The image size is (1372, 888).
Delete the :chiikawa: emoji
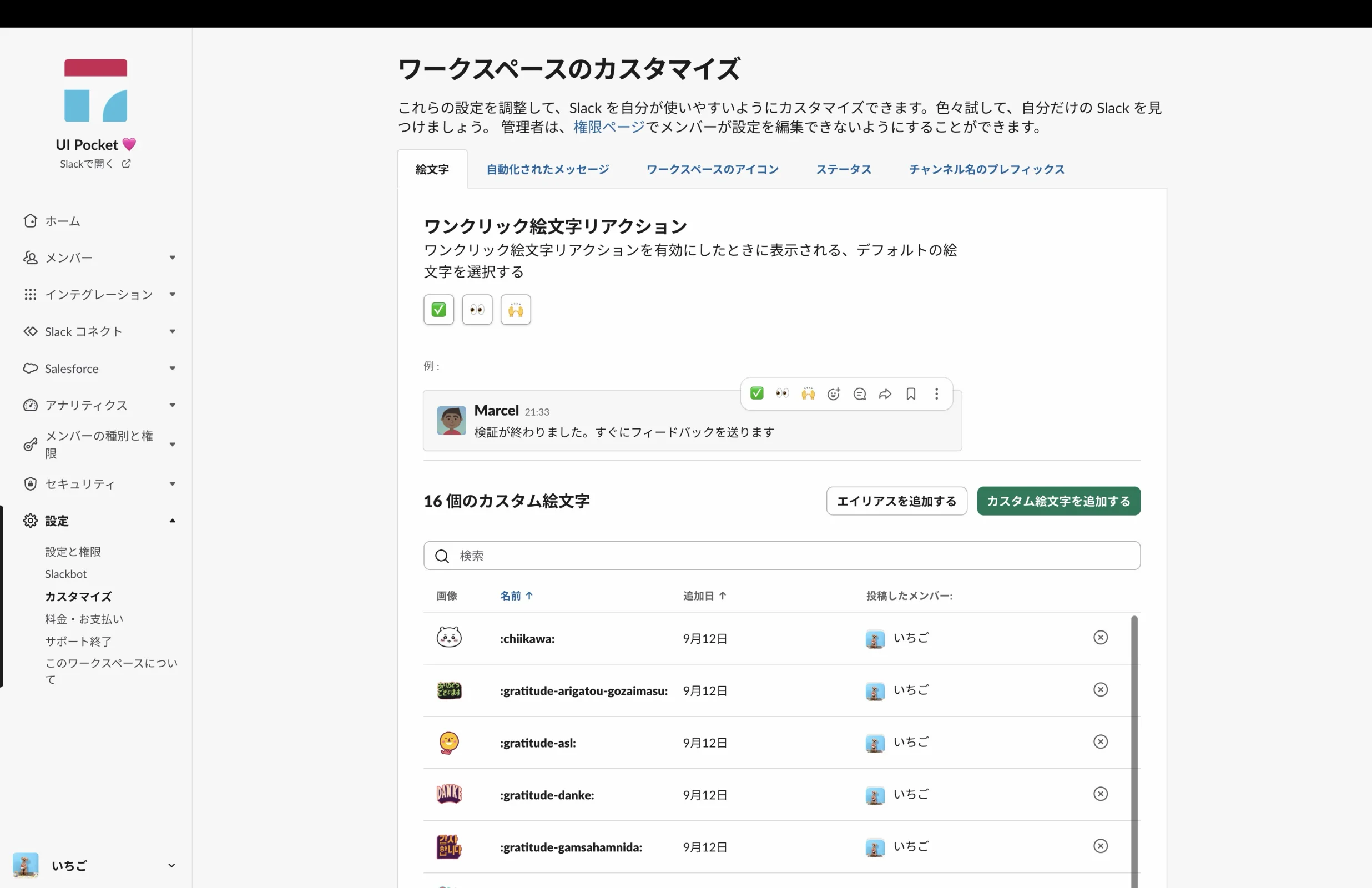coord(1101,638)
